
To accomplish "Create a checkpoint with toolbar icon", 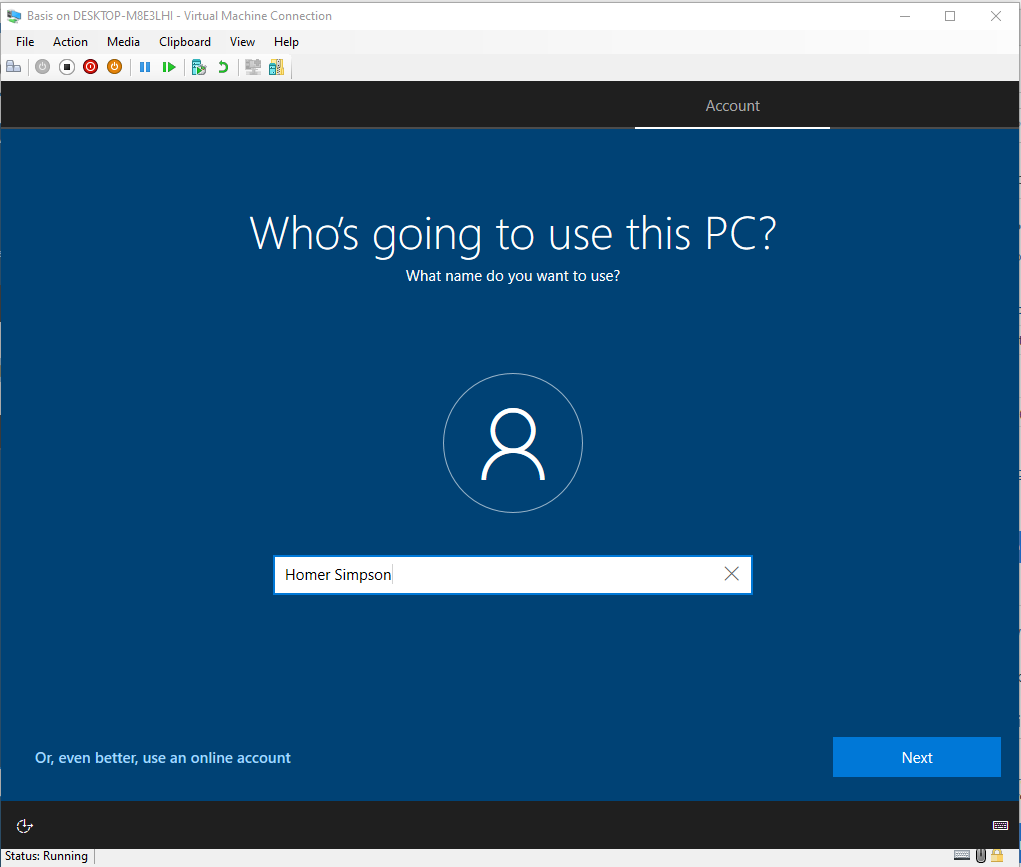I will 199,67.
